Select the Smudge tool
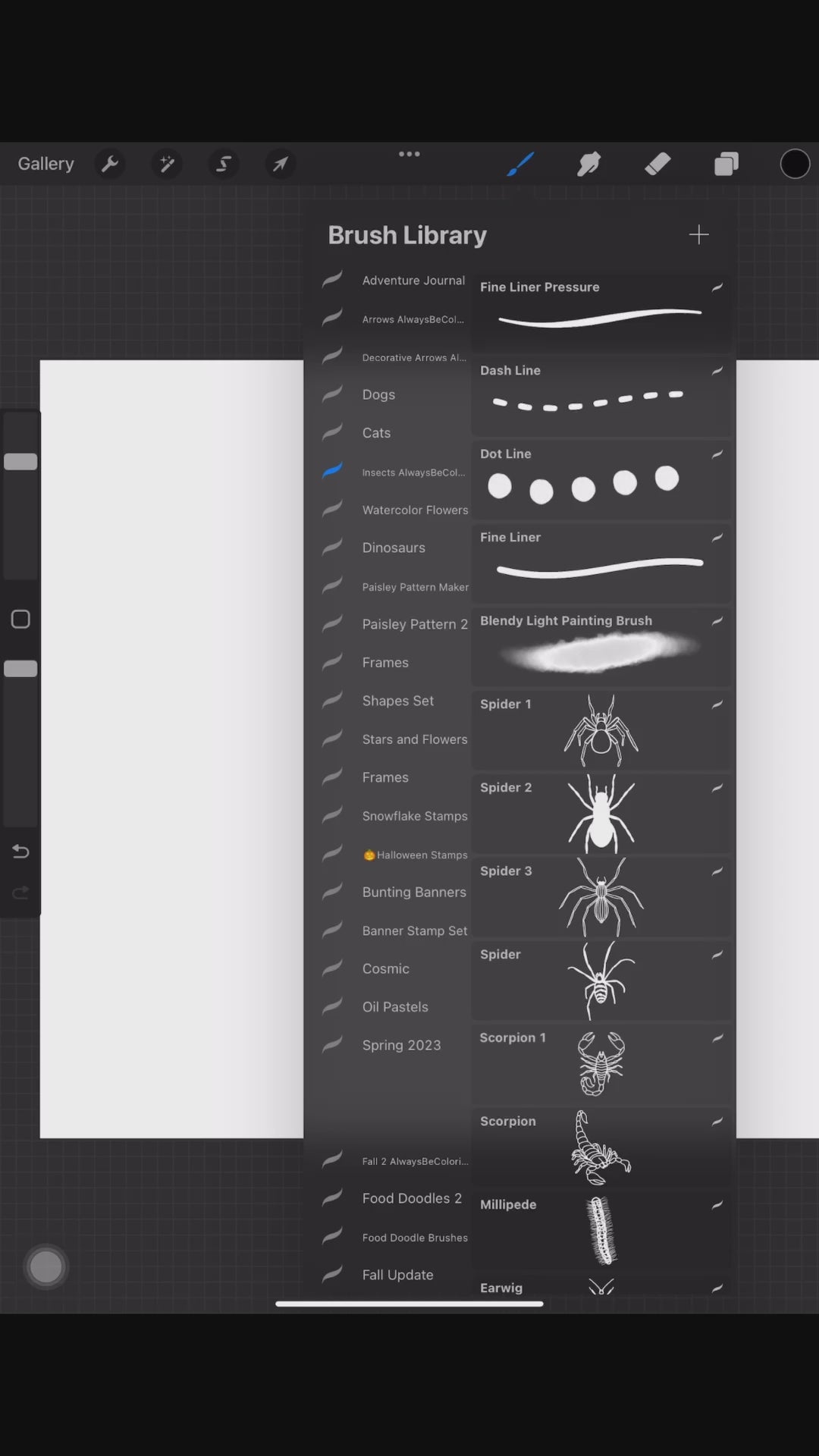Screen dimensions: 819x1456 [588, 164]
